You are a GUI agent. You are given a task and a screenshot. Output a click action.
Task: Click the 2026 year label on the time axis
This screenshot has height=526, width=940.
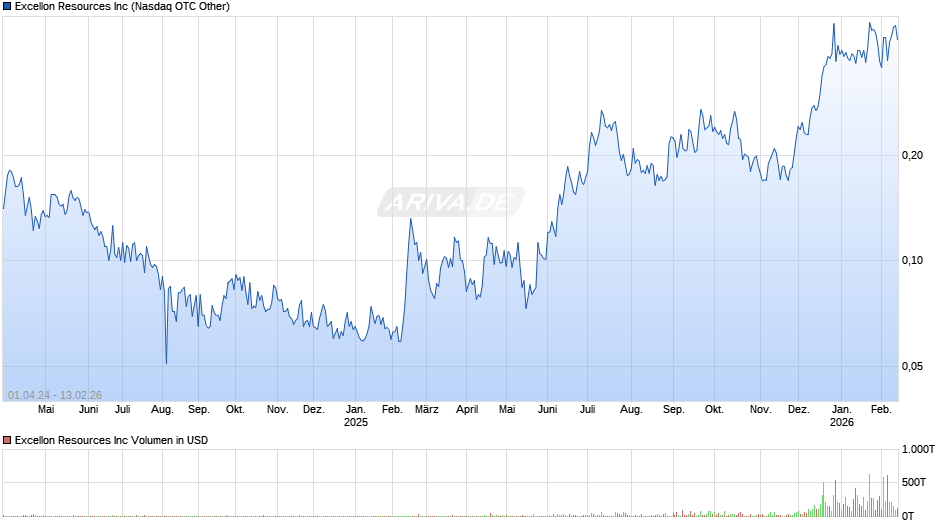[842, 422]
